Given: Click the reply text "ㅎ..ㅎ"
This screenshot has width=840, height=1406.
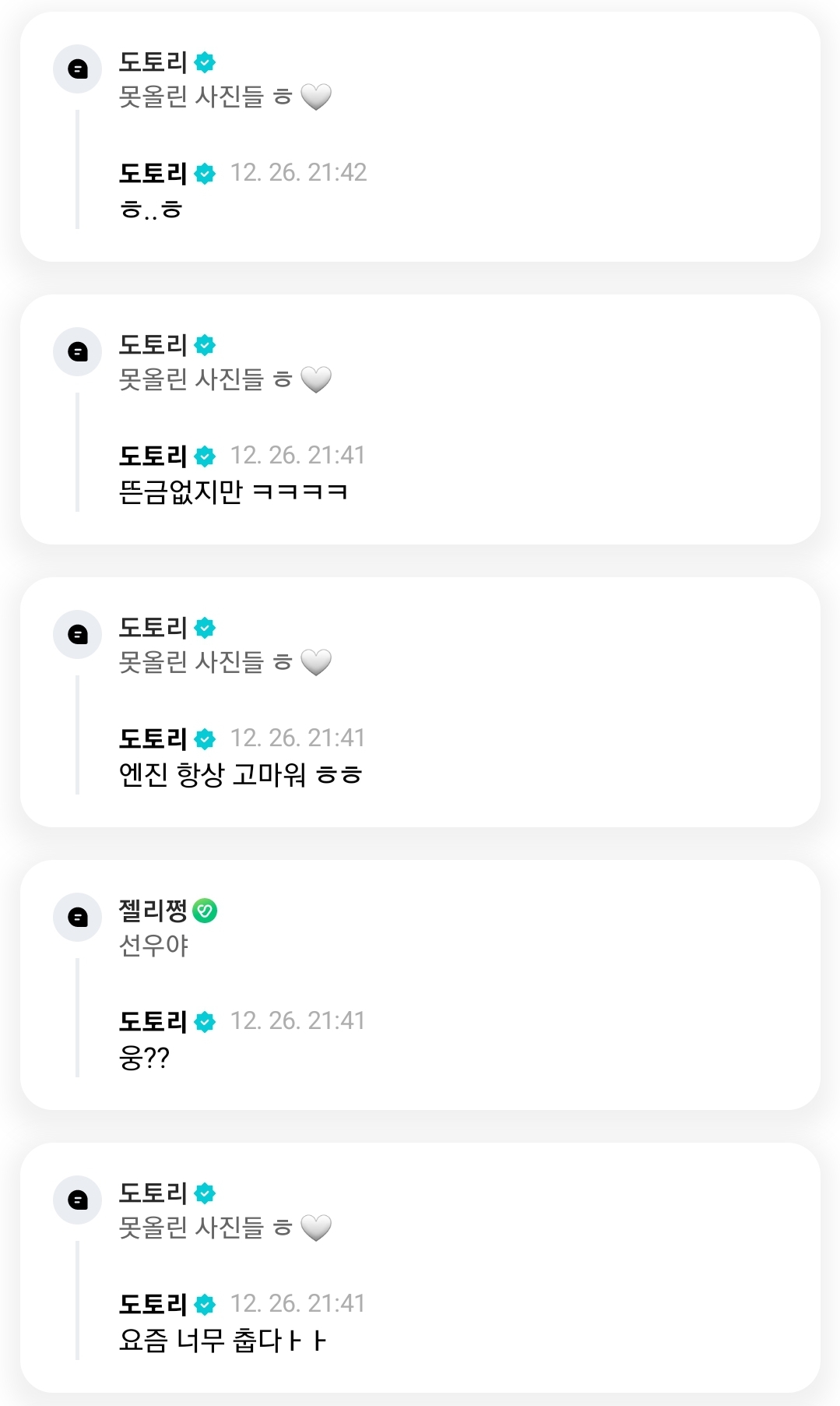Looking at the screenshot, I should pyautogui.click(x=150, y=210).
